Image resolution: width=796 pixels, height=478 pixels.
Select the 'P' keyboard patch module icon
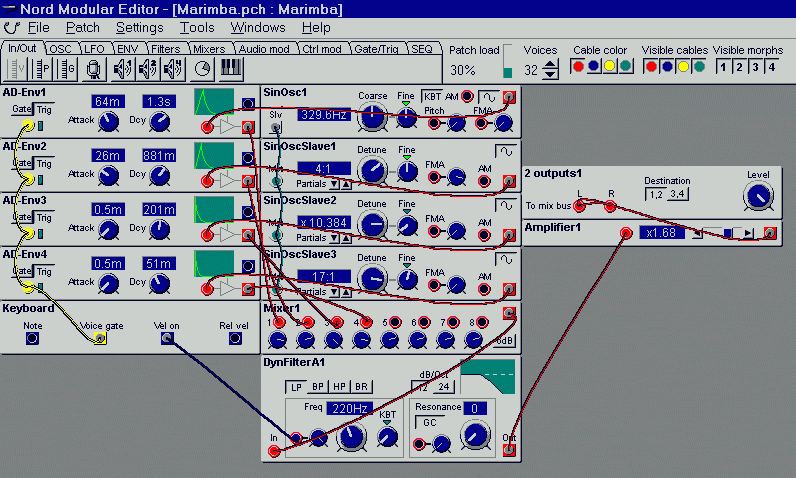pos(44,68)
